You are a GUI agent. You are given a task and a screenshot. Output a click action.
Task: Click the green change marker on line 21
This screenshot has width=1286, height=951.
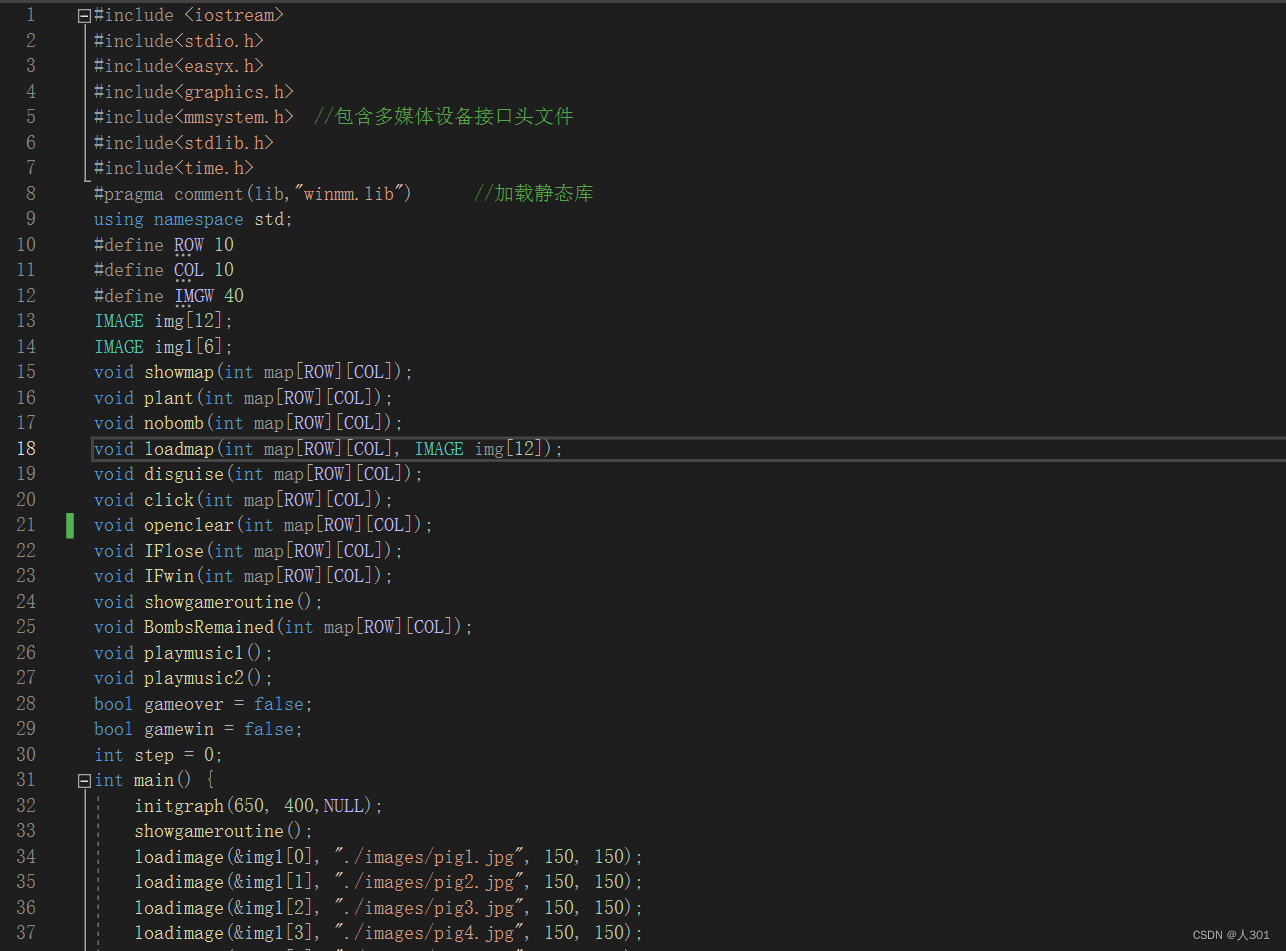point(70,525)
